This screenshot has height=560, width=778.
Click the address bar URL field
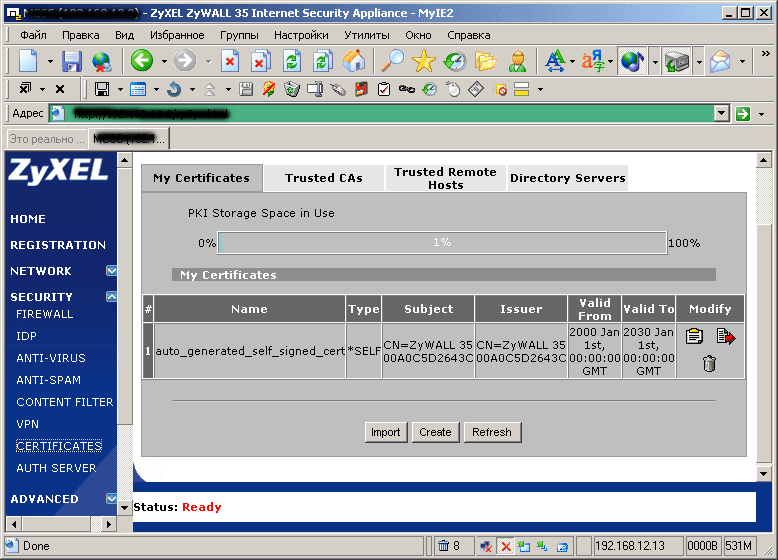(382, 114)
